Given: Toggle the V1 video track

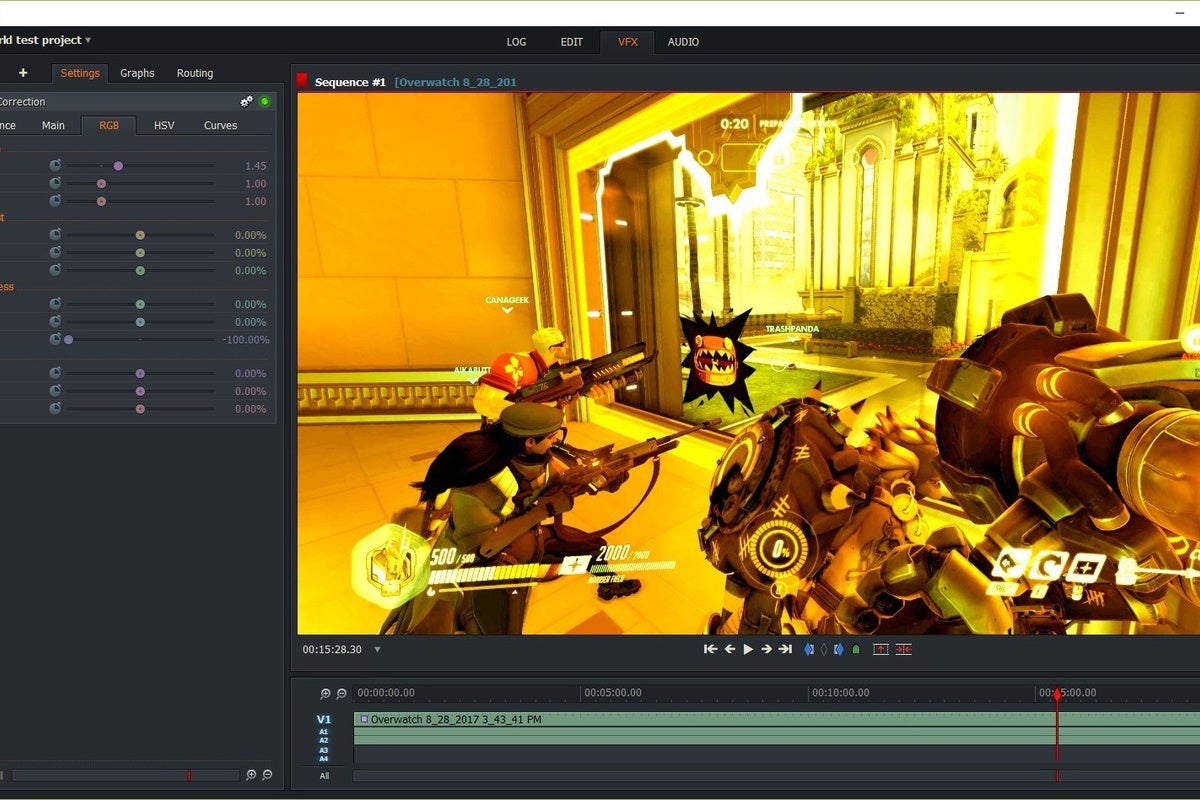Looking at the screenshot, I should [x=324, y=719].
